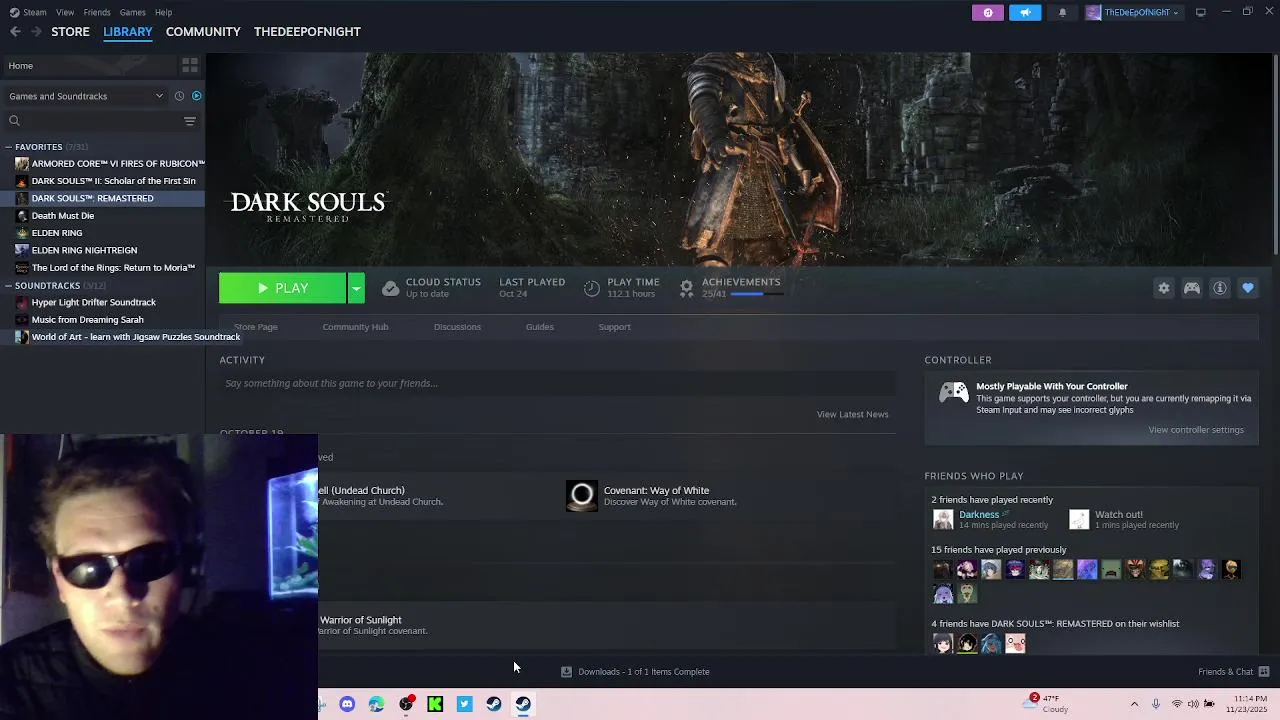Open the Steam menu
1280x720 pixels.
pos(28,12)
